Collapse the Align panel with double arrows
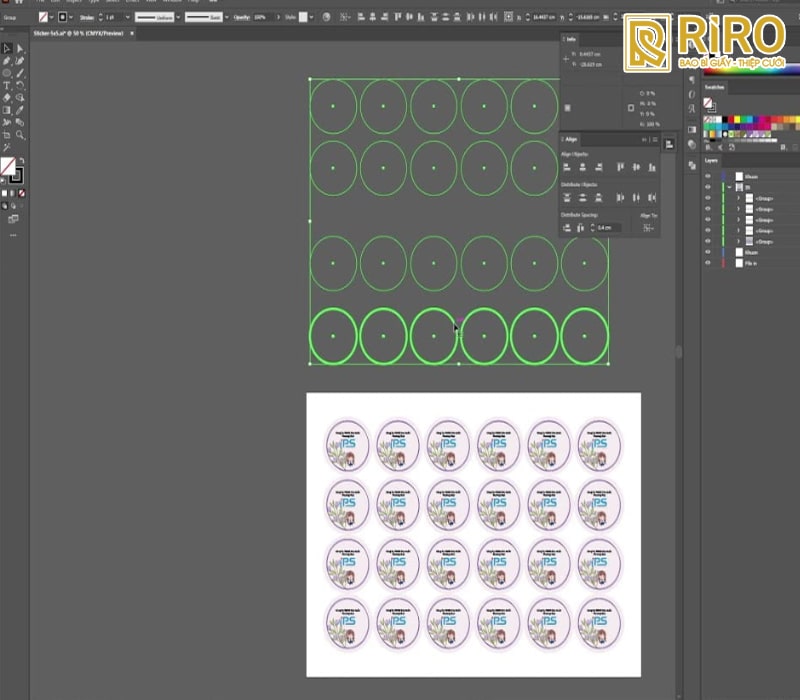Screen dimensions: 800x700 (x=644, y=139)
